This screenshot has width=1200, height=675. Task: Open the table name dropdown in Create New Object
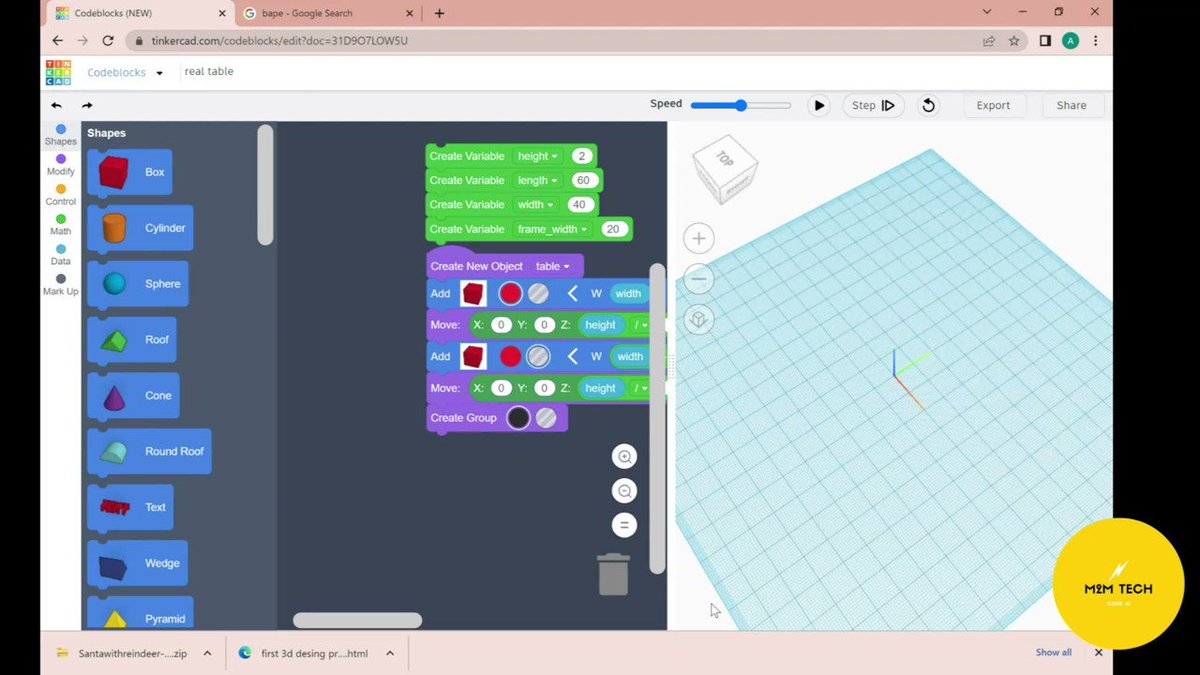click(558, 266)
